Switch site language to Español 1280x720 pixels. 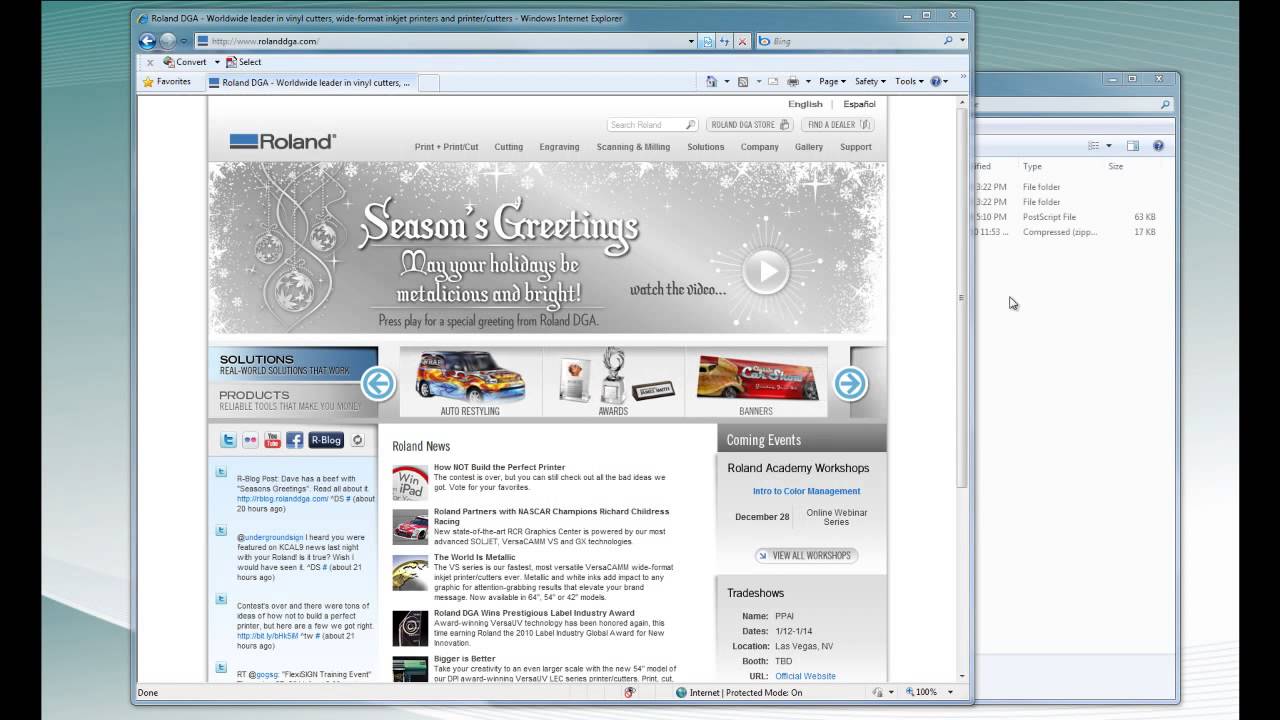point(859,104)
